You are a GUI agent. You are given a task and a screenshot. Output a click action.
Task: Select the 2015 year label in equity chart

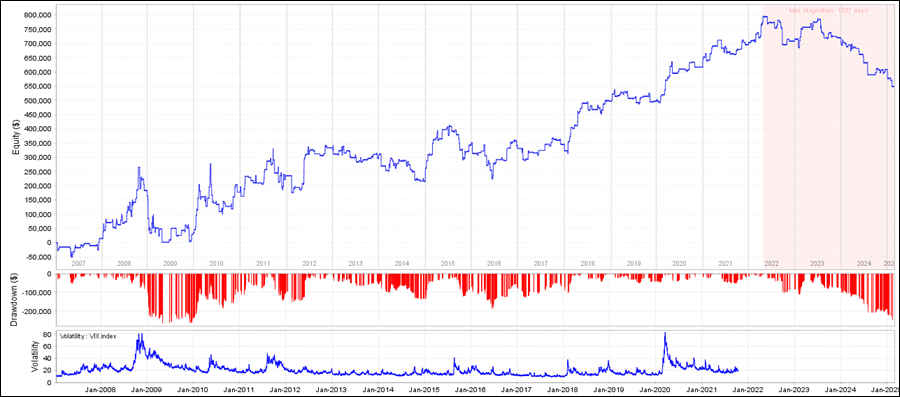click(x=448, y=264)
